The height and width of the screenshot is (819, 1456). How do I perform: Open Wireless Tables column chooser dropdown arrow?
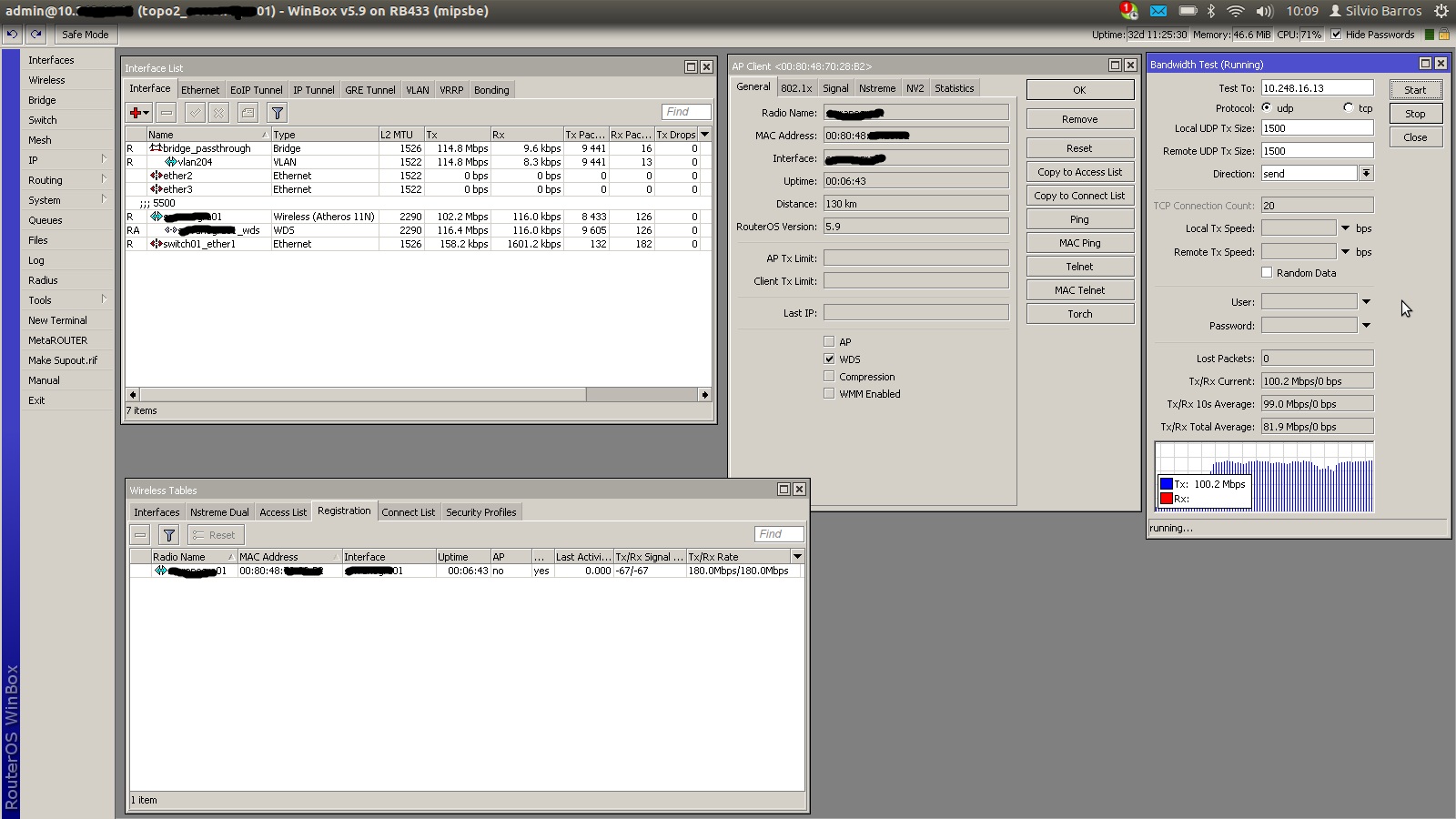point(797,556)
